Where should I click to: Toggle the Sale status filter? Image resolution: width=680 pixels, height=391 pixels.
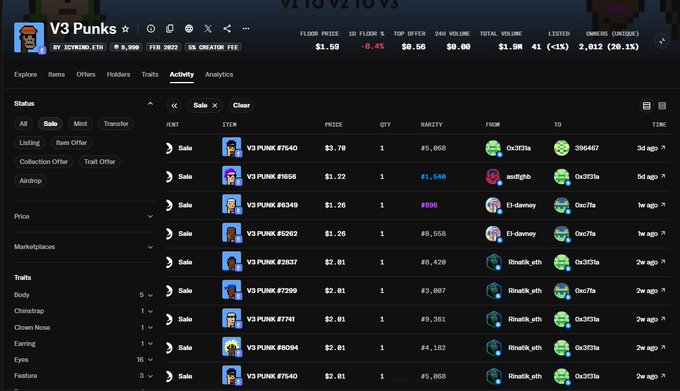50,124
